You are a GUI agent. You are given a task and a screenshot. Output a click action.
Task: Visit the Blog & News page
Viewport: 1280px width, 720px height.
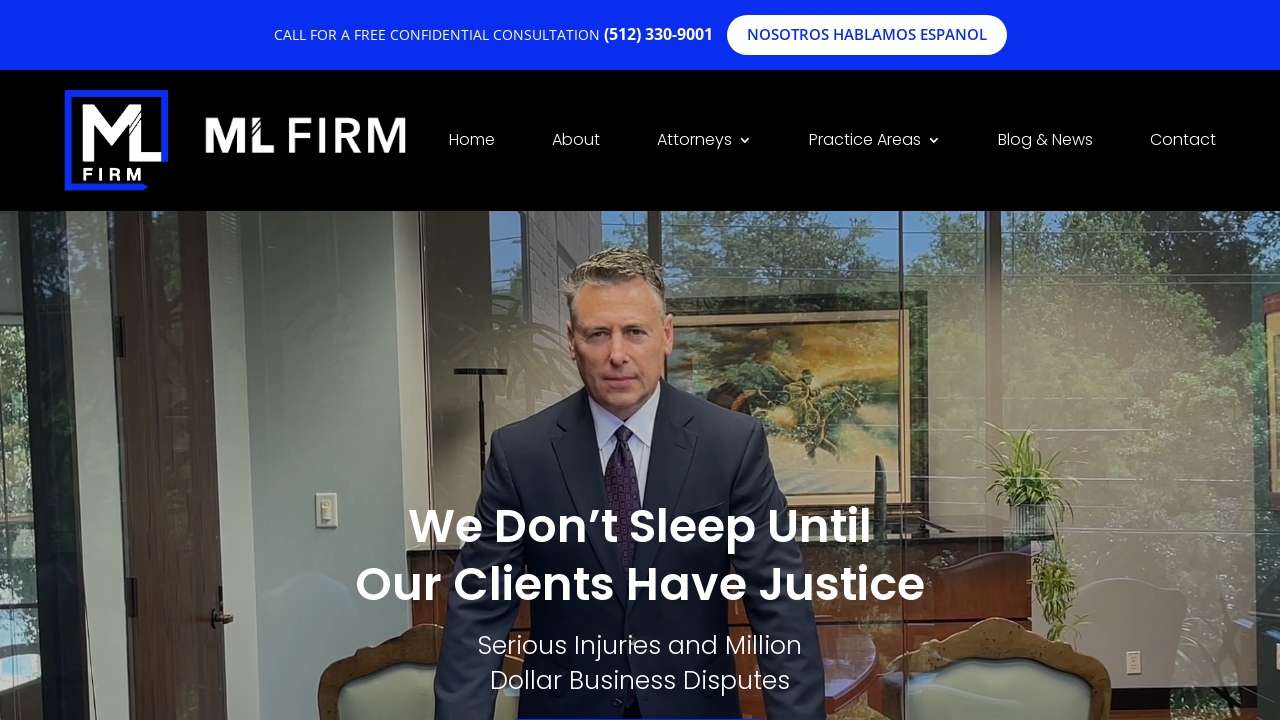point(1045,140)
